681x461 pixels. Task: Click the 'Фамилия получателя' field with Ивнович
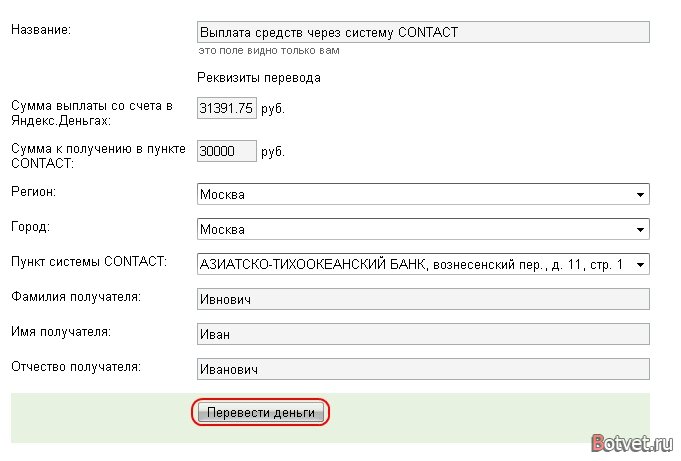(423, 299)
